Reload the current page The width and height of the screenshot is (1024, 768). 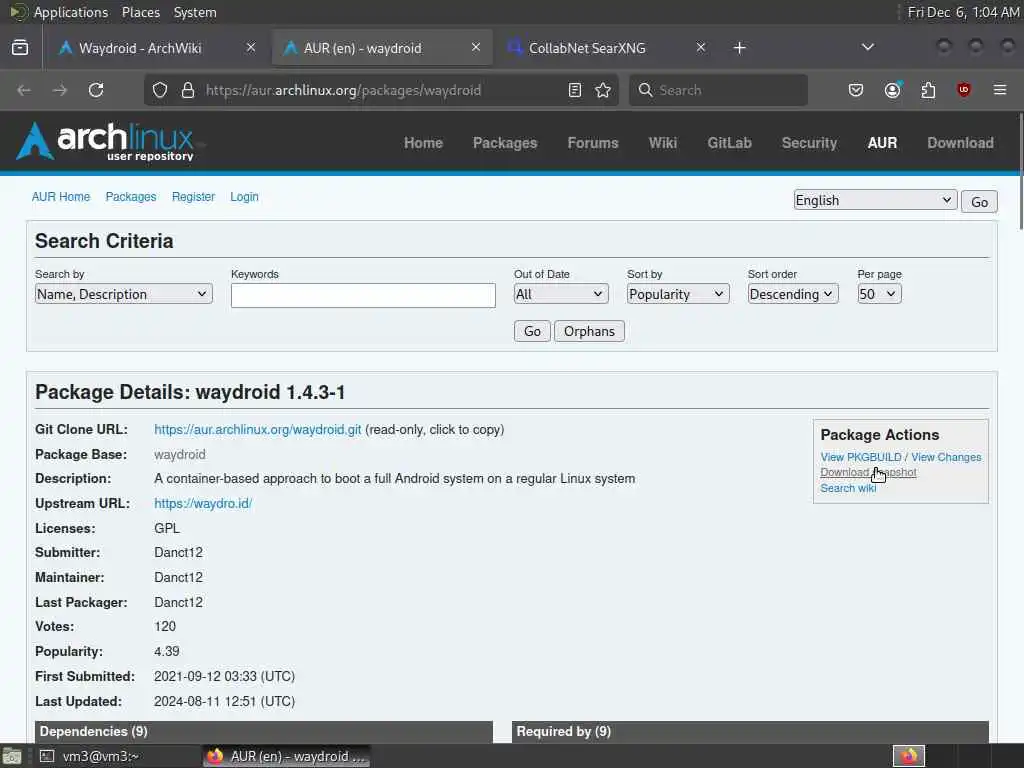96,90
